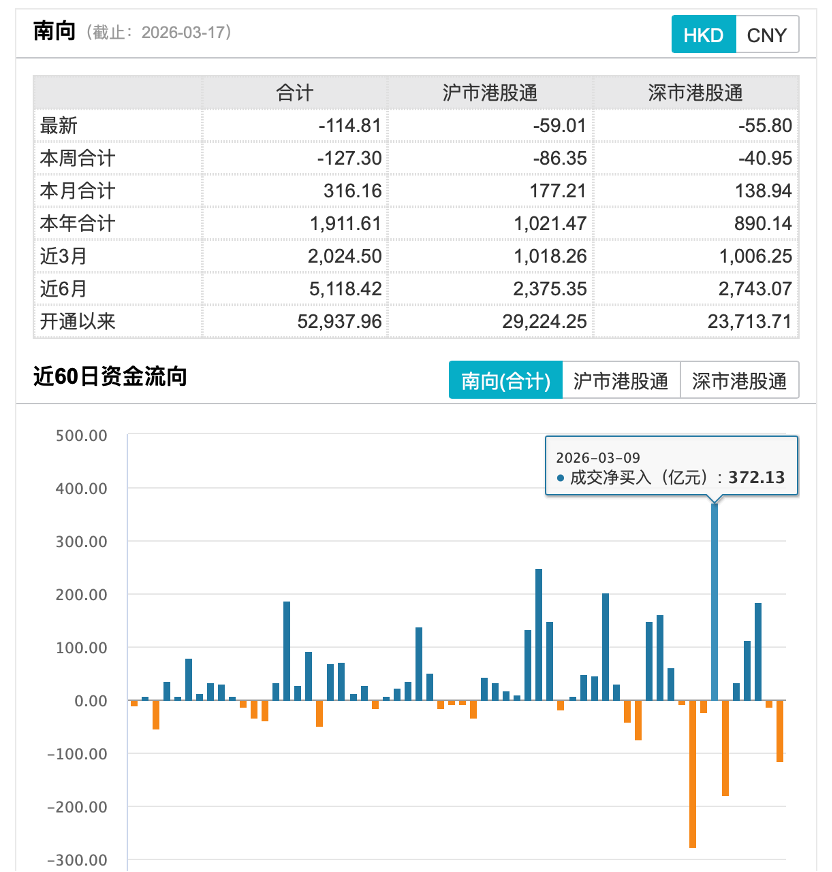The width and height of the screenshot is (832, 872).
Task: Select the tallest blue bar on 2026-03-09
Action: 713,600
